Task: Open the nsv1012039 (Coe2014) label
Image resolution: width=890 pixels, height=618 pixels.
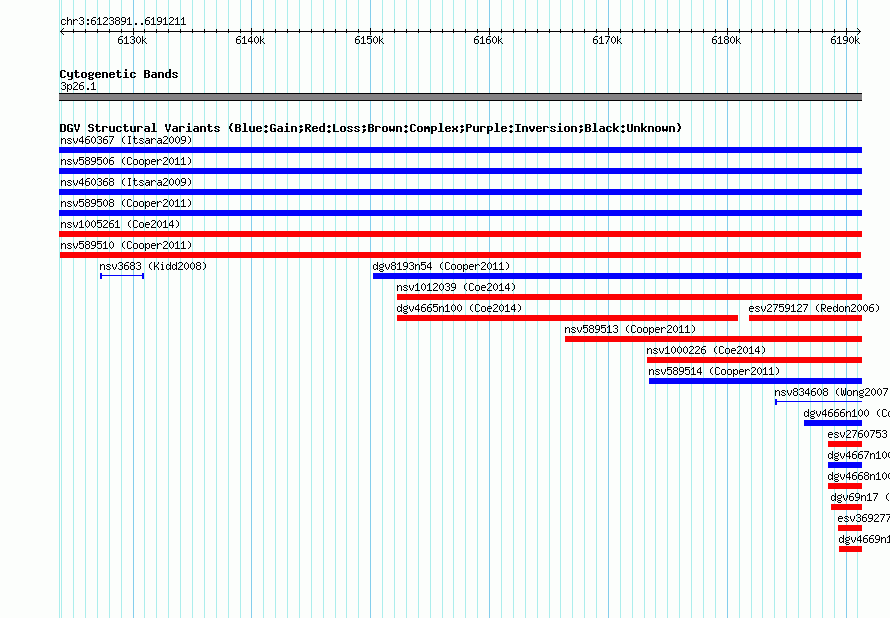Action: pos(456,287)
